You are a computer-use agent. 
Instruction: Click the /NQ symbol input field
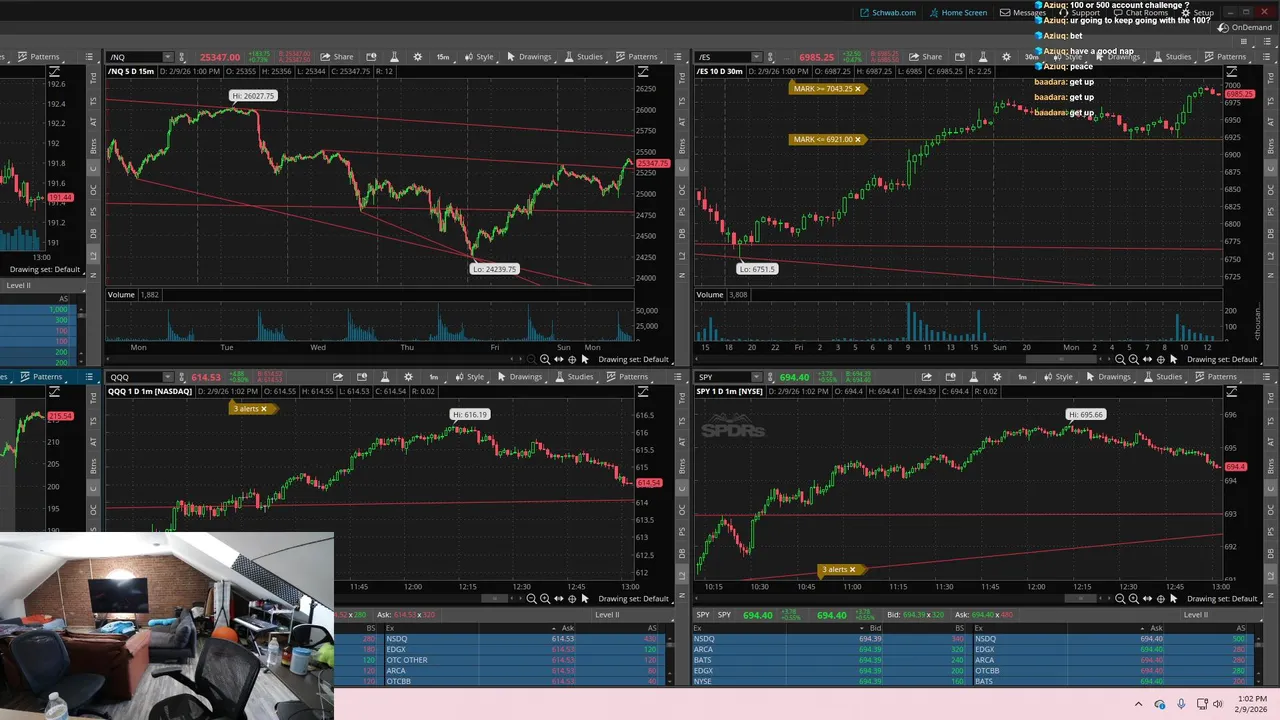[135, 57]
